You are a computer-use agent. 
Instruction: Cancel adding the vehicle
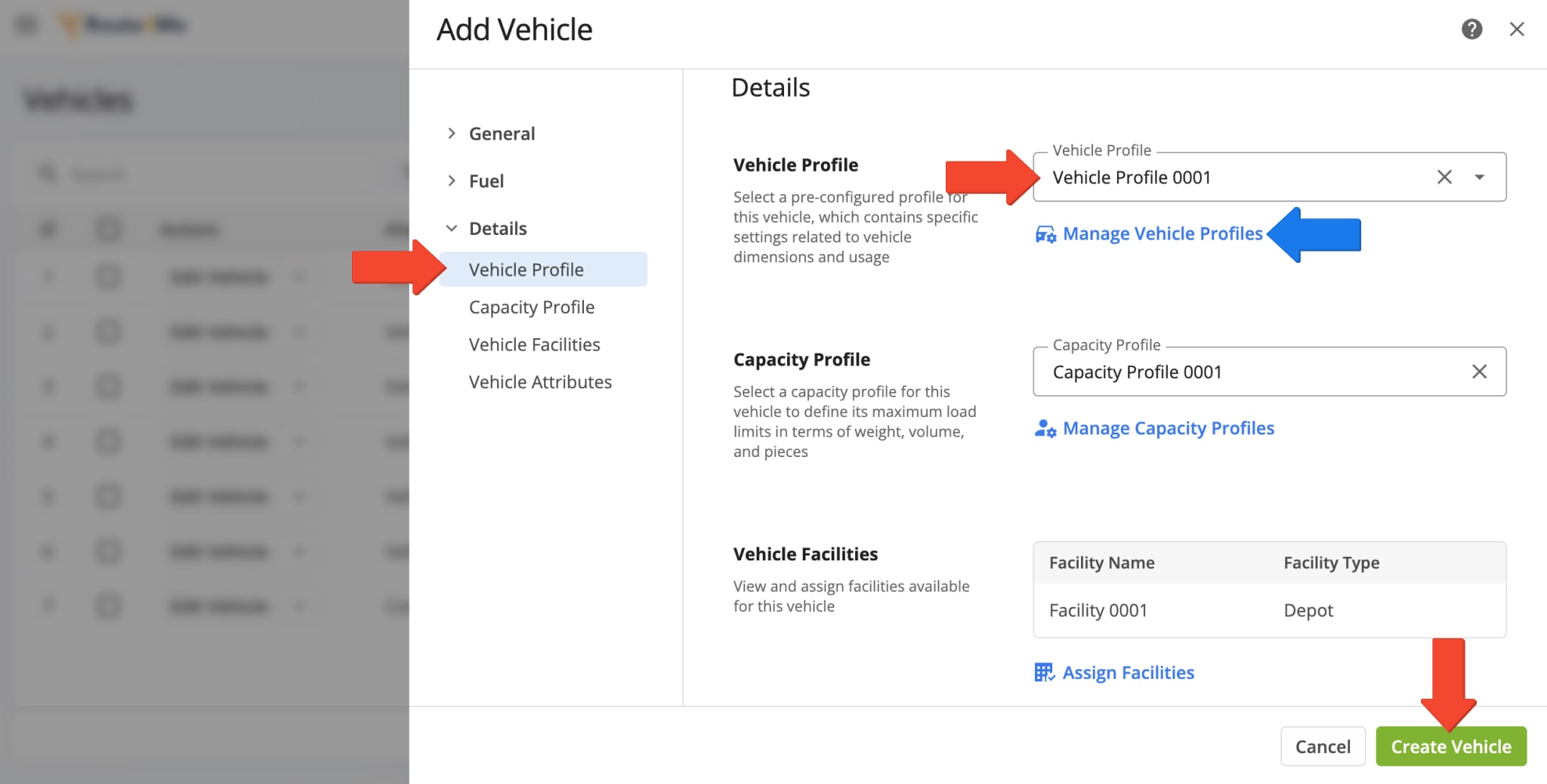[1322, 746]
